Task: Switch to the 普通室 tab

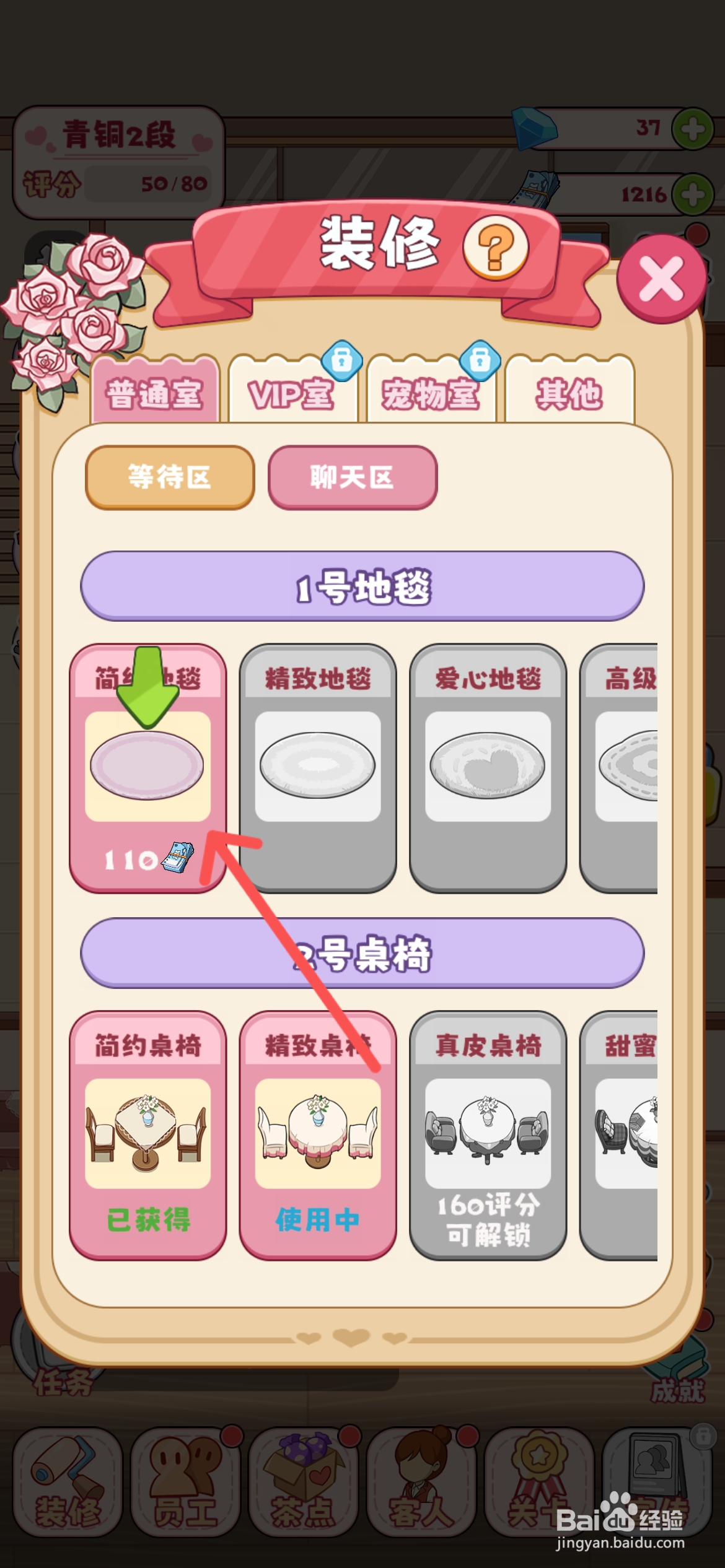Action: coord(155,390)
